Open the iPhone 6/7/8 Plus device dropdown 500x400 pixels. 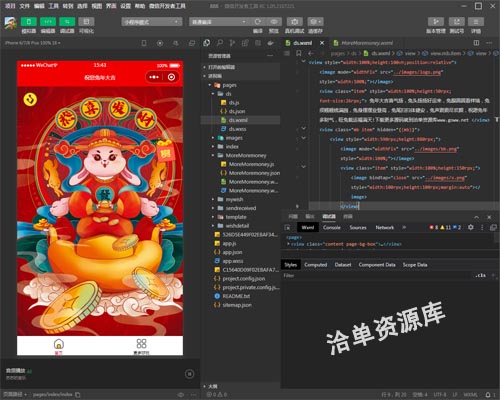coord(33,43)
